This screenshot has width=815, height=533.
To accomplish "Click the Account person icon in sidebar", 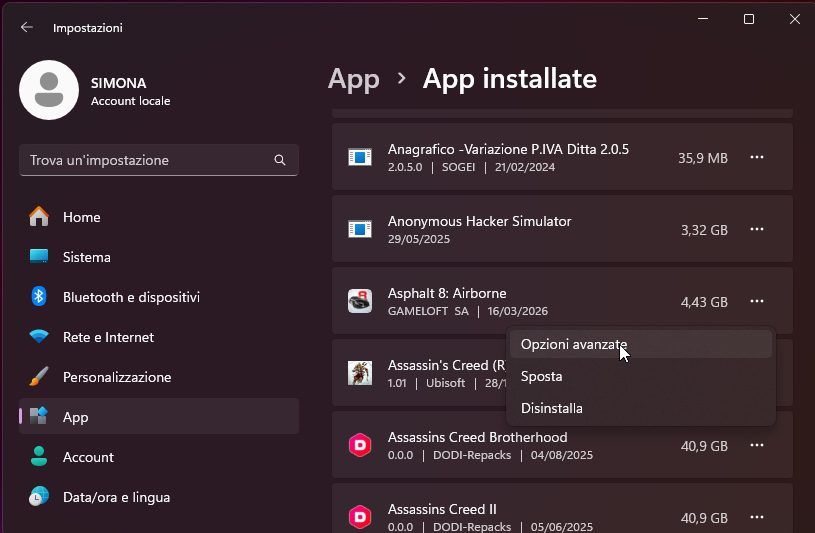I will (39, 456).
